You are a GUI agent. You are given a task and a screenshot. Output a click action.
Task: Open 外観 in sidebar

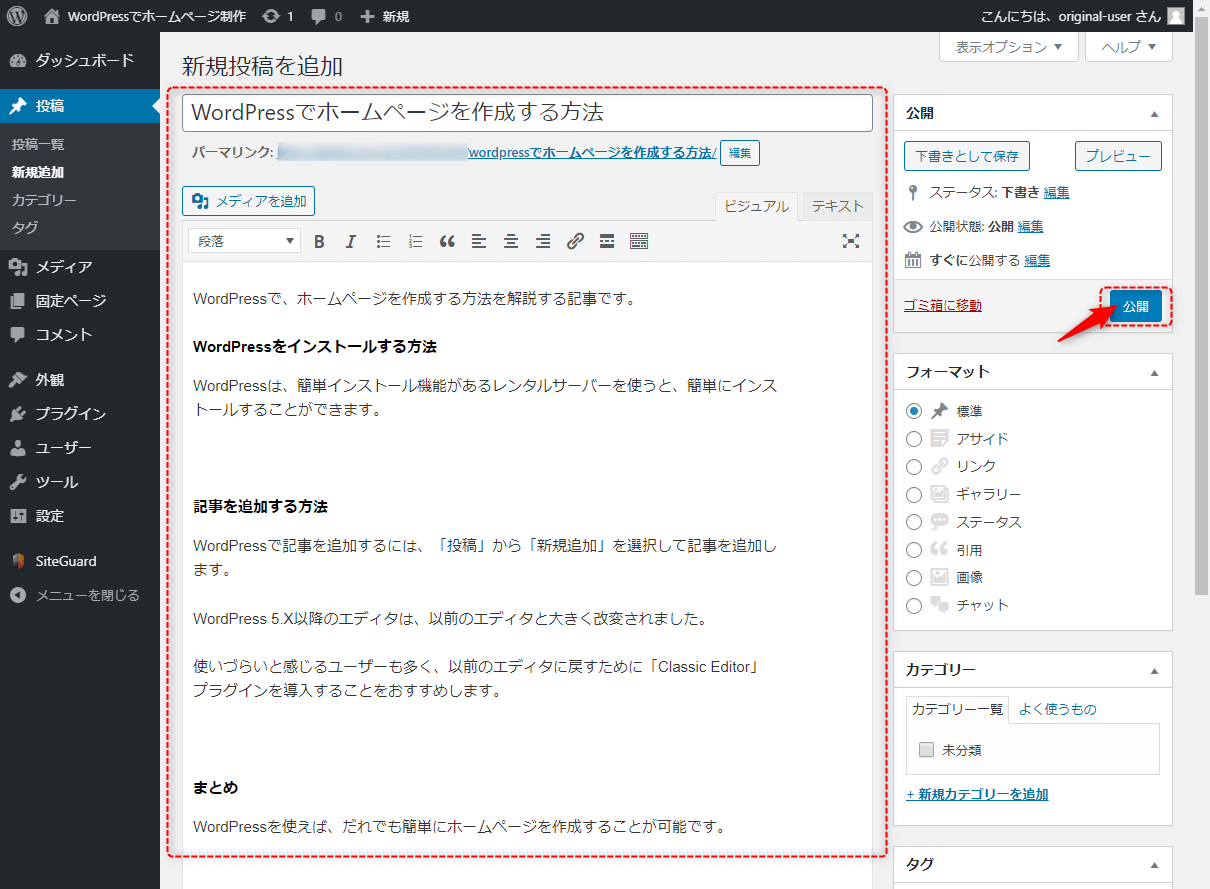coord(80,380)
